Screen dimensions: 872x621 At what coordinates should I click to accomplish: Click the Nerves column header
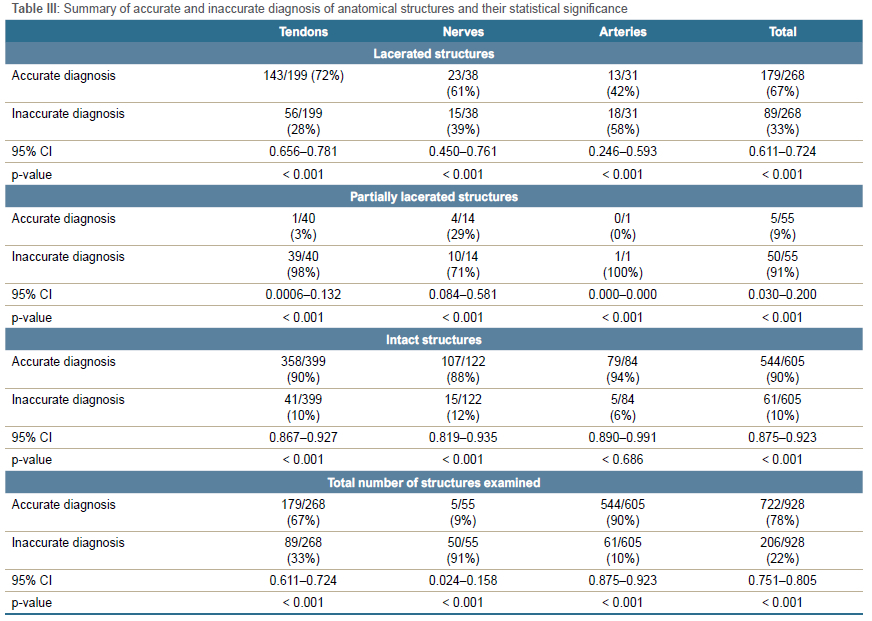(x=463, y=32)
